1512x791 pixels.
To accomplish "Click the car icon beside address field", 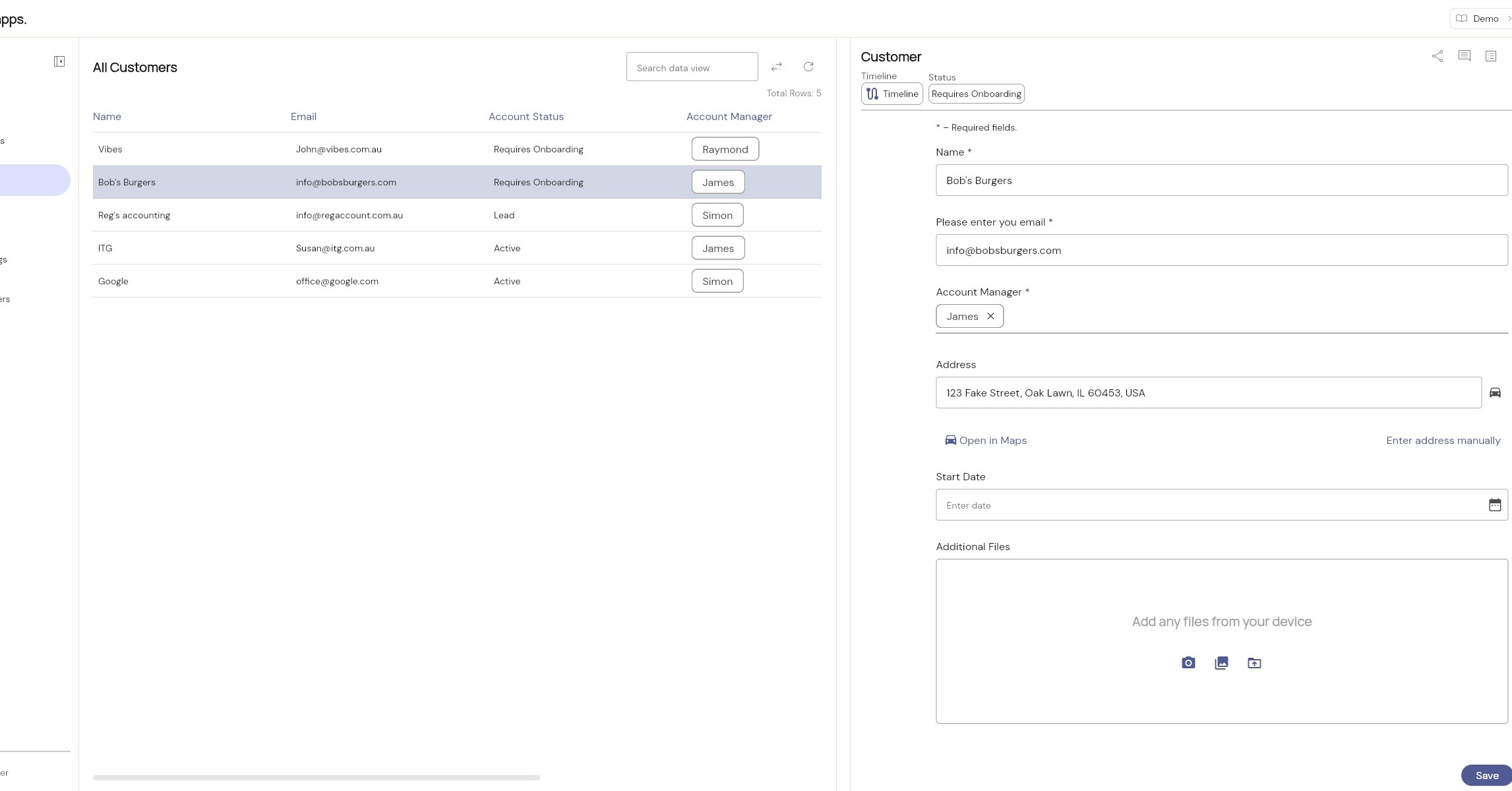I will 1495,393.
